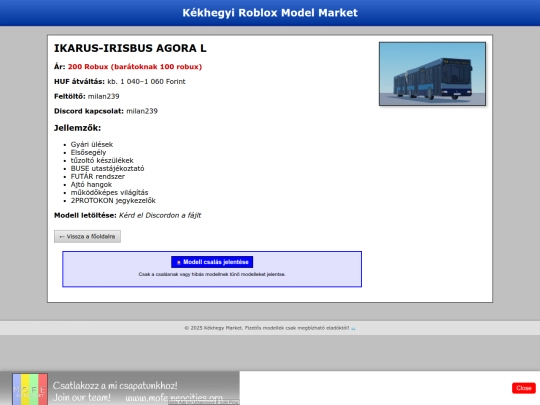
Task: Click the warning icon inside the report button
Action: click(x=179, y=262)
